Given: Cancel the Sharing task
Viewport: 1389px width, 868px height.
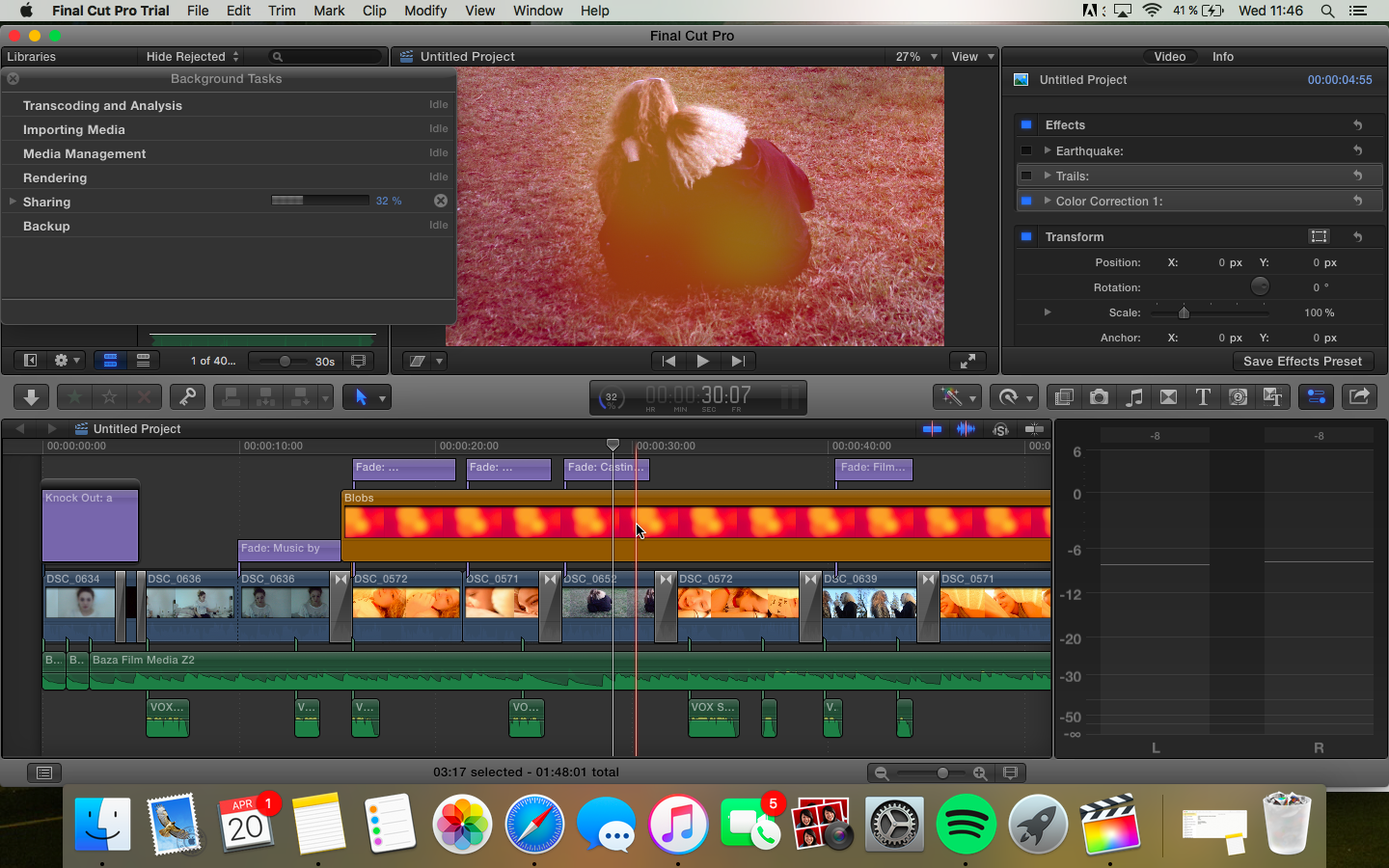Looking at the screenshot, I should click(x=440, y=201).
